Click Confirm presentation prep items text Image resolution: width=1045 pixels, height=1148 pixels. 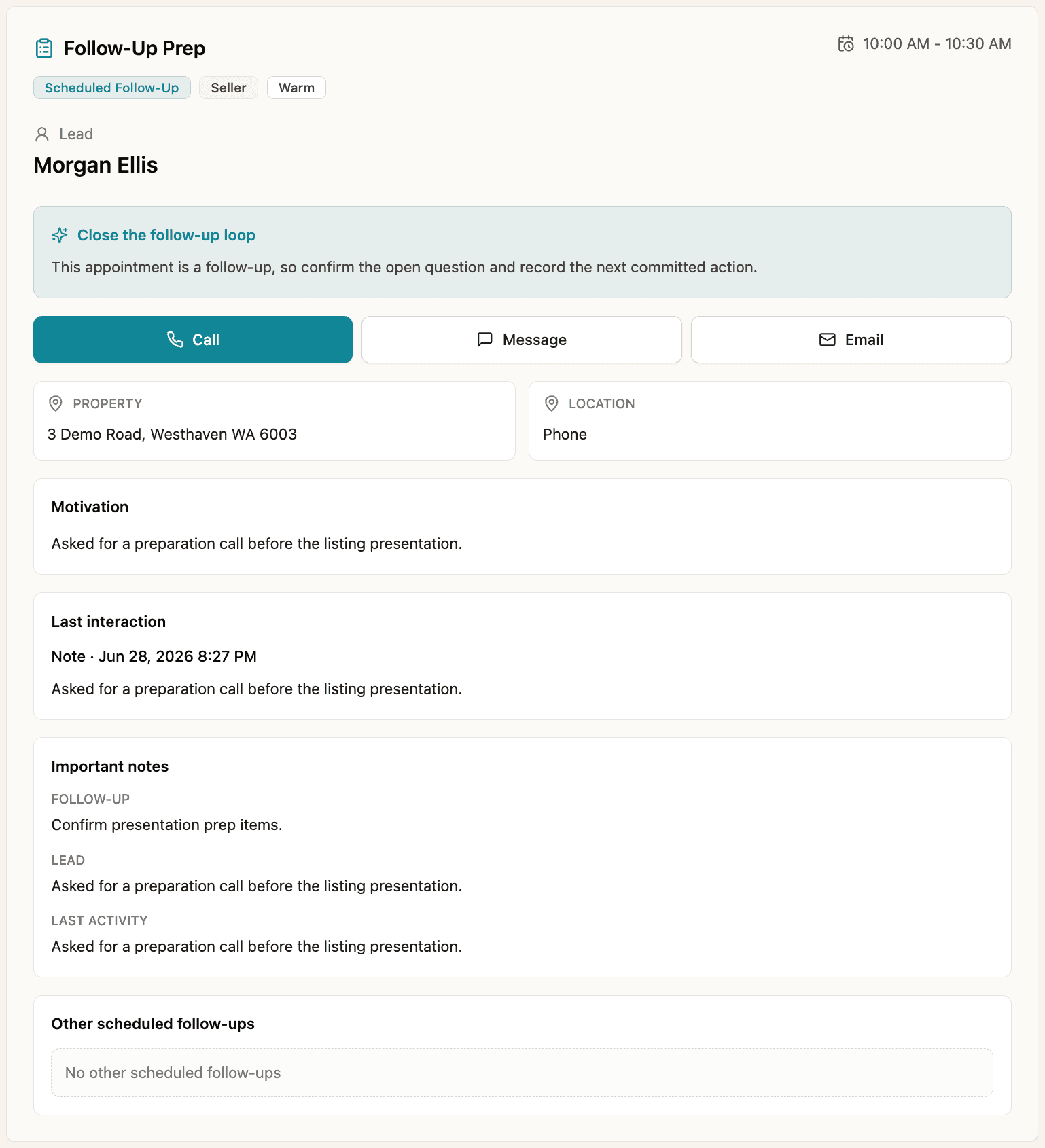coord(167,825)
